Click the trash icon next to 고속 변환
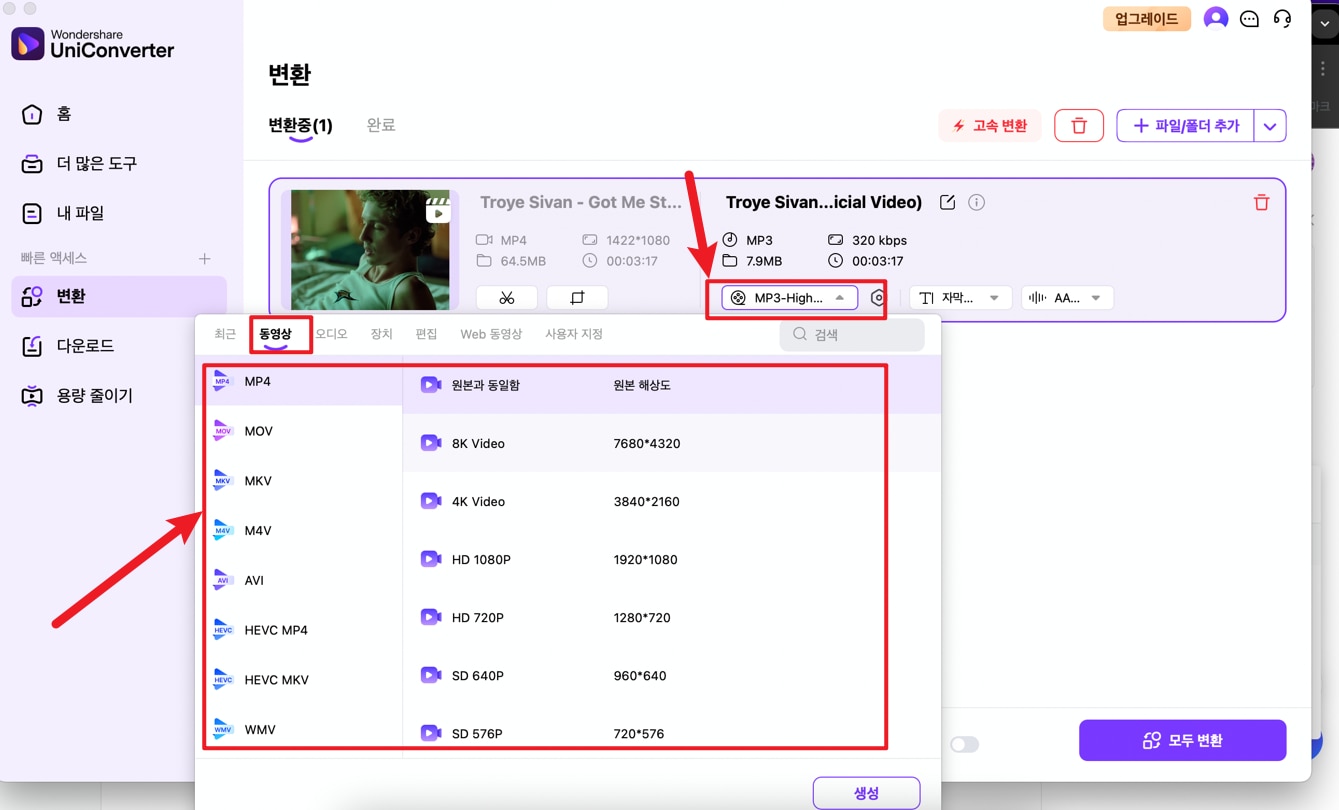The width and height of the screenshot is (1339, 810). 1079,126
